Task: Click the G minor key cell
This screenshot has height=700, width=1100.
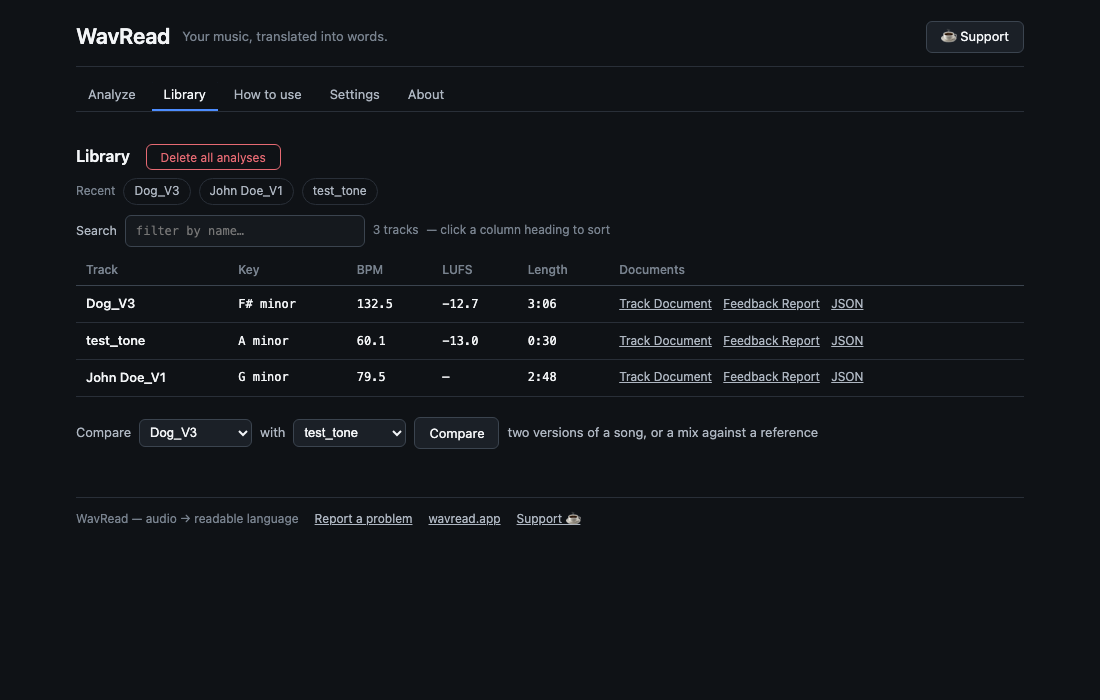Action: [263, 377]
